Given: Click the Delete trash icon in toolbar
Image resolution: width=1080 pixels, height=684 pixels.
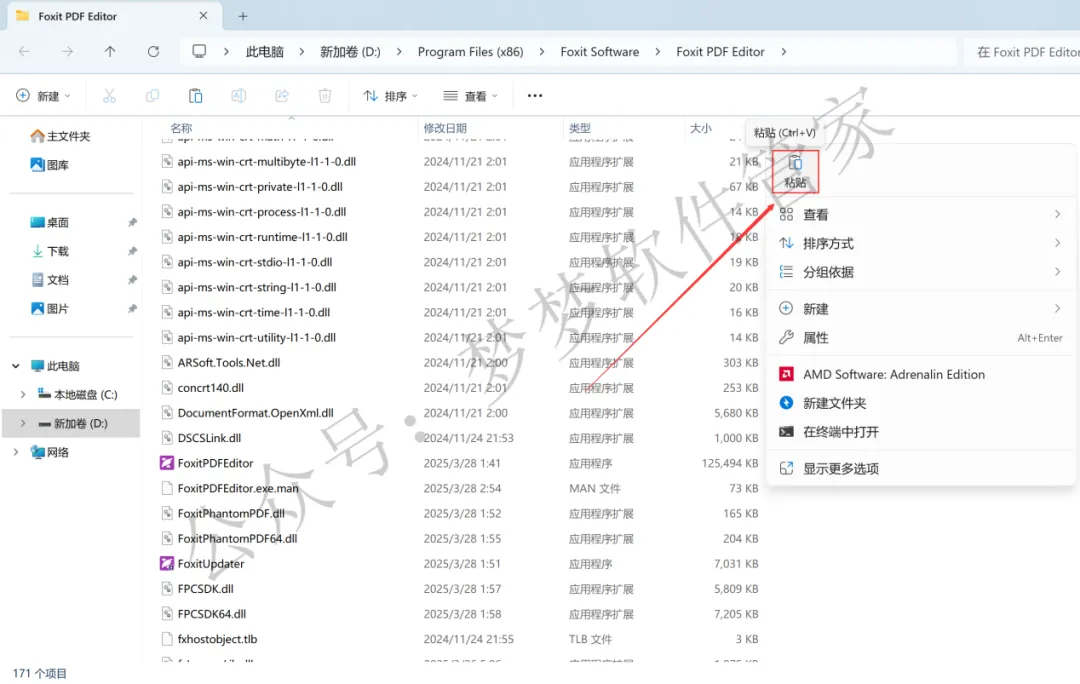Looking at the screenshot, I should pos(325,96).
